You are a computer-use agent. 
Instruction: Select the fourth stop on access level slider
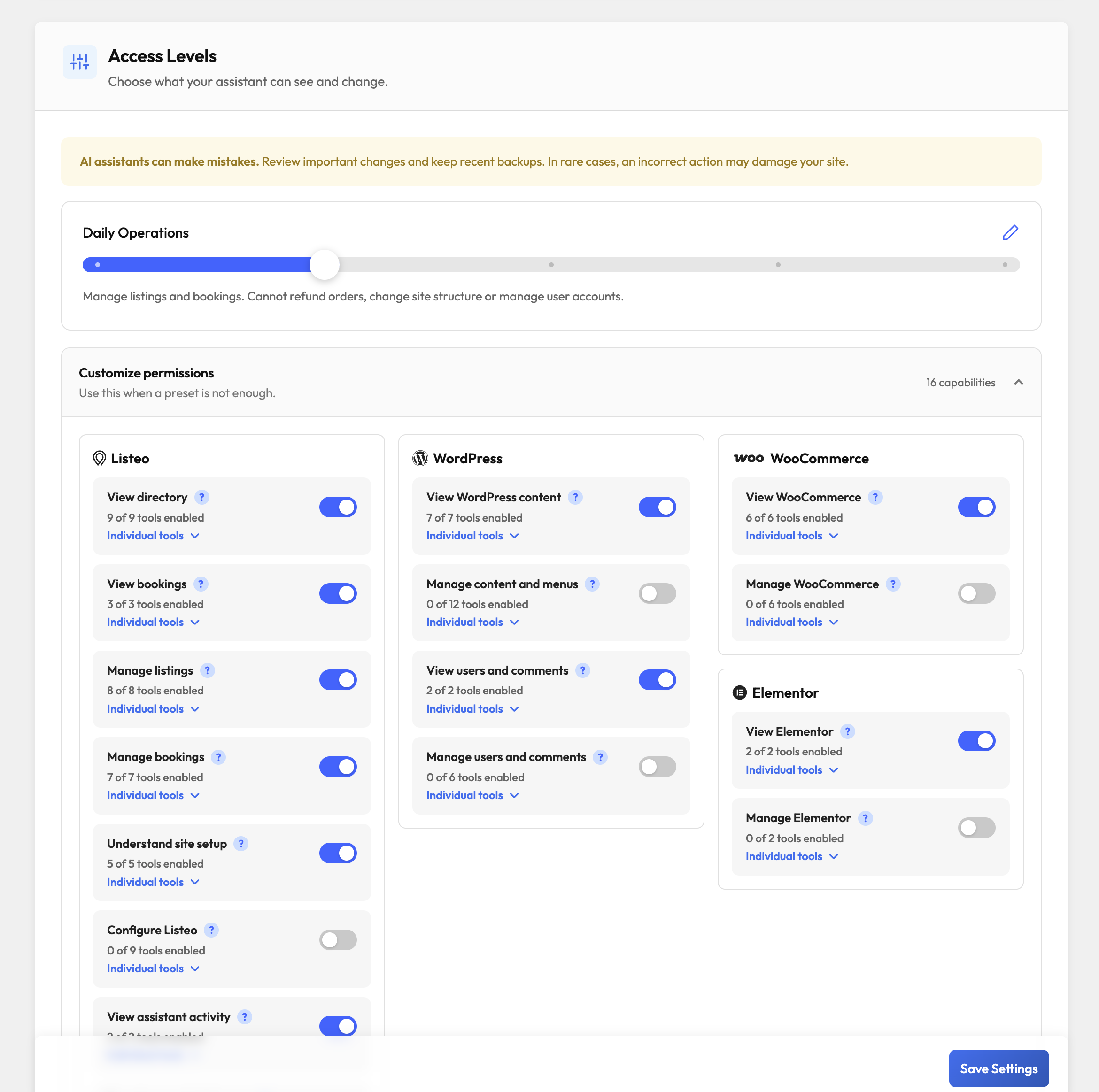(x=778, y=264)
